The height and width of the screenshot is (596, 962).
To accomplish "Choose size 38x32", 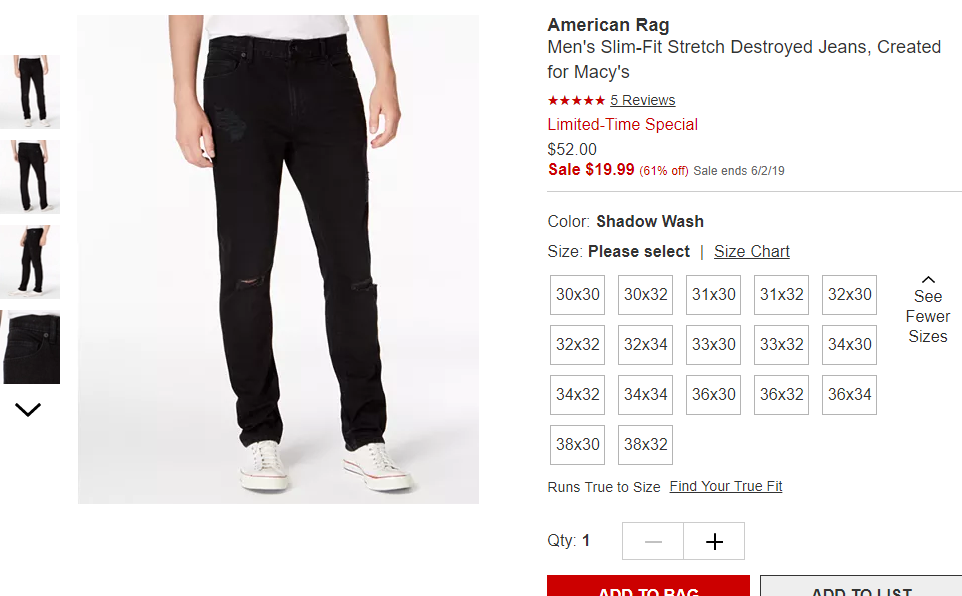I will point(645,444).
